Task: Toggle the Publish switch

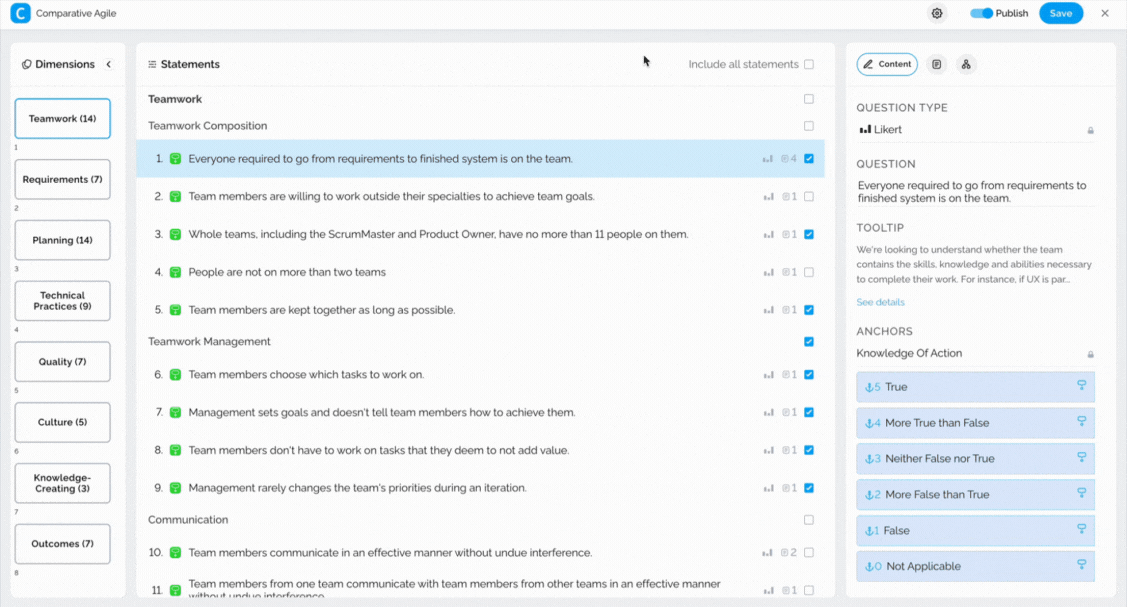Action: pos(981,13)
